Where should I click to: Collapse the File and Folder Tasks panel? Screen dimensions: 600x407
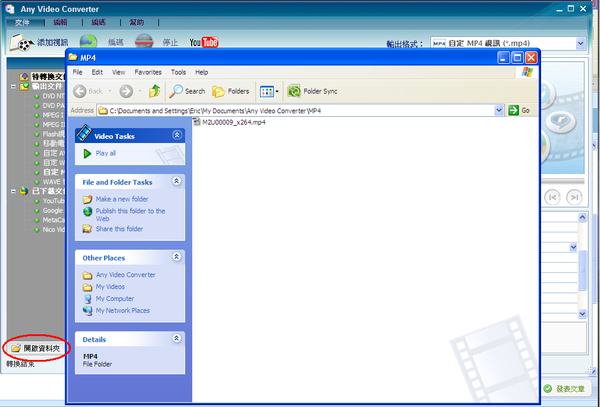tap(176, 181)
